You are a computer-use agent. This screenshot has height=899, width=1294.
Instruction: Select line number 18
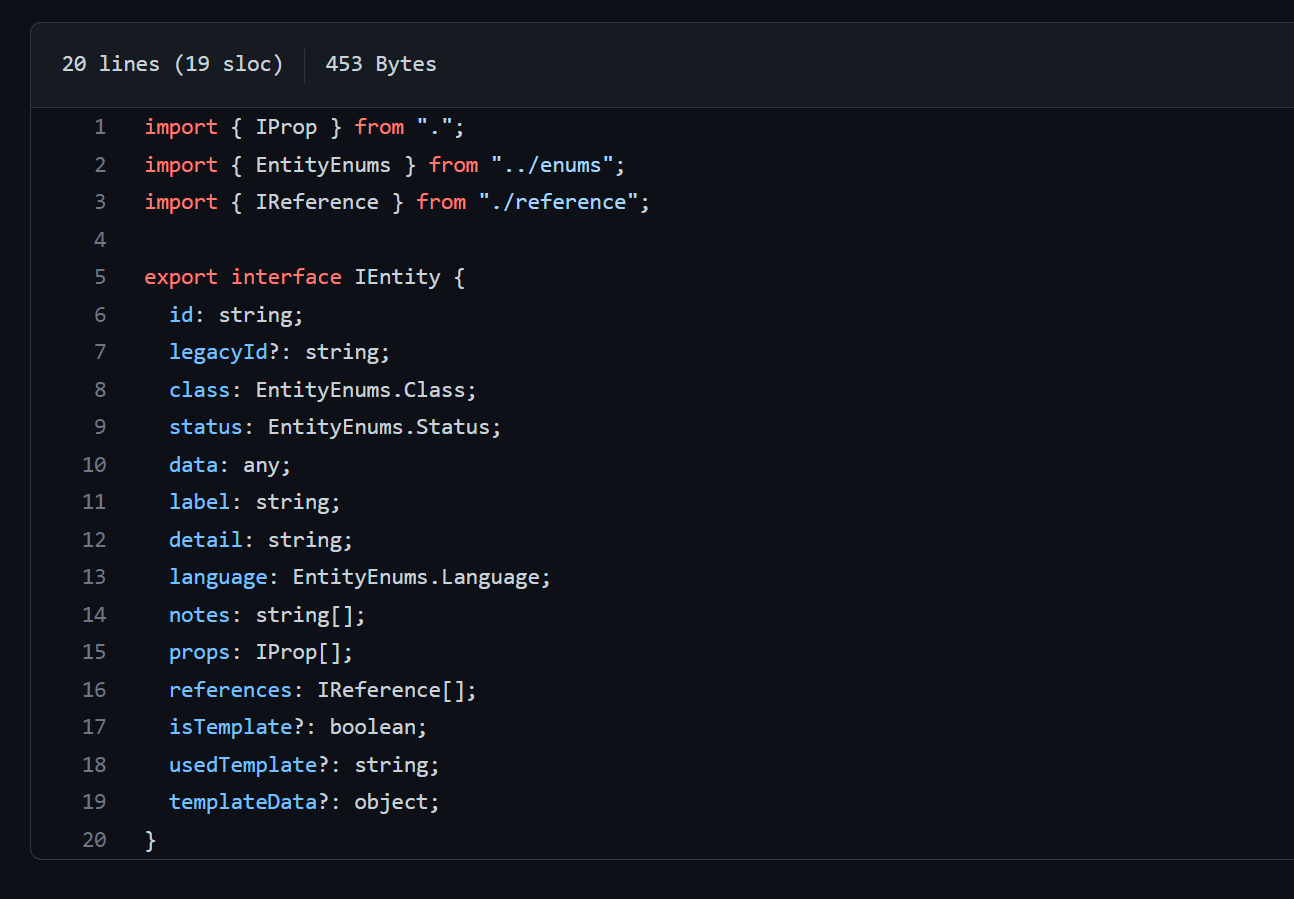[94, 765]
